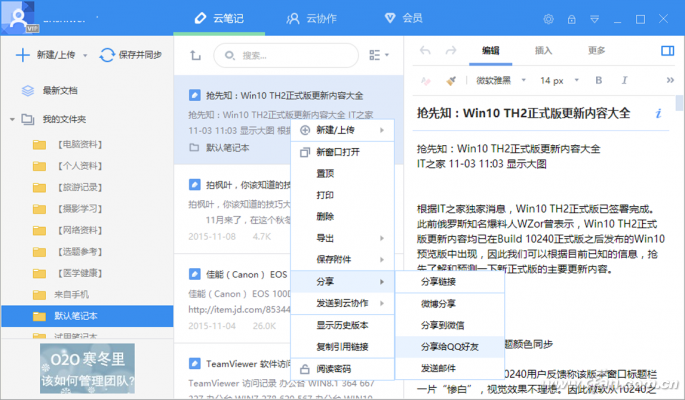Screen dimensions: 685x400
Task: Select 微博分享 in submenu
Action: click(450, 304)
